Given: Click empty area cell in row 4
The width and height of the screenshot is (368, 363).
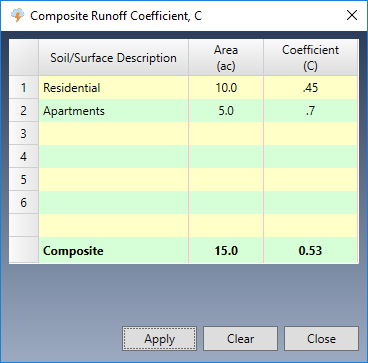Looking at the screenshot, I should pos(226,157).
